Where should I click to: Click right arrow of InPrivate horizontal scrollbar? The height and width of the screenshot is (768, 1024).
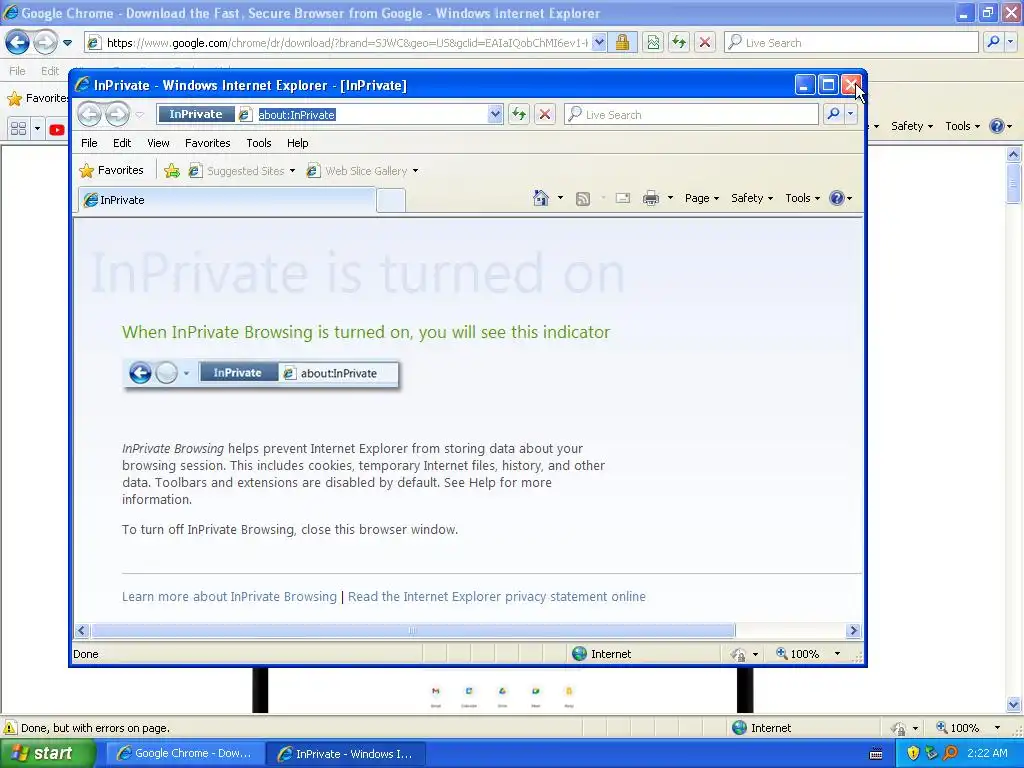click(853, 630)
